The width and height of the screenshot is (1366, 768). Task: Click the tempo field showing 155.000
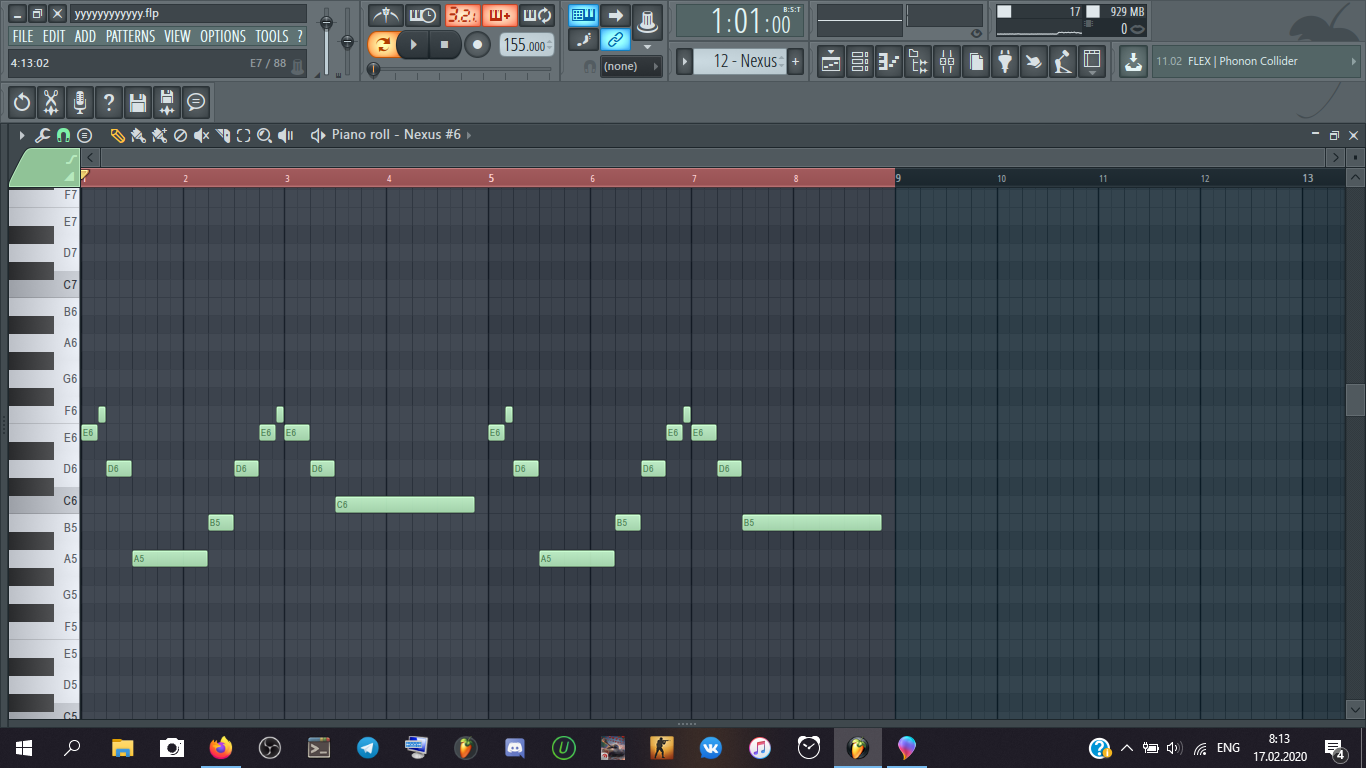[x=525, y=45]
